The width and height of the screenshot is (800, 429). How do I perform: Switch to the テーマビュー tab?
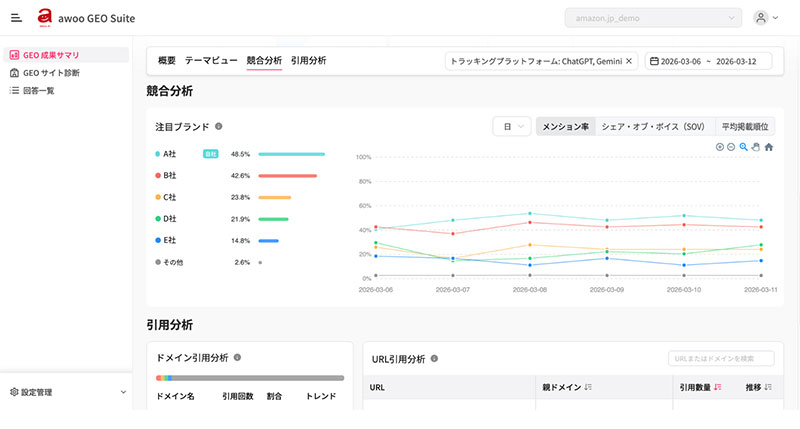click(x=211, y=61)
